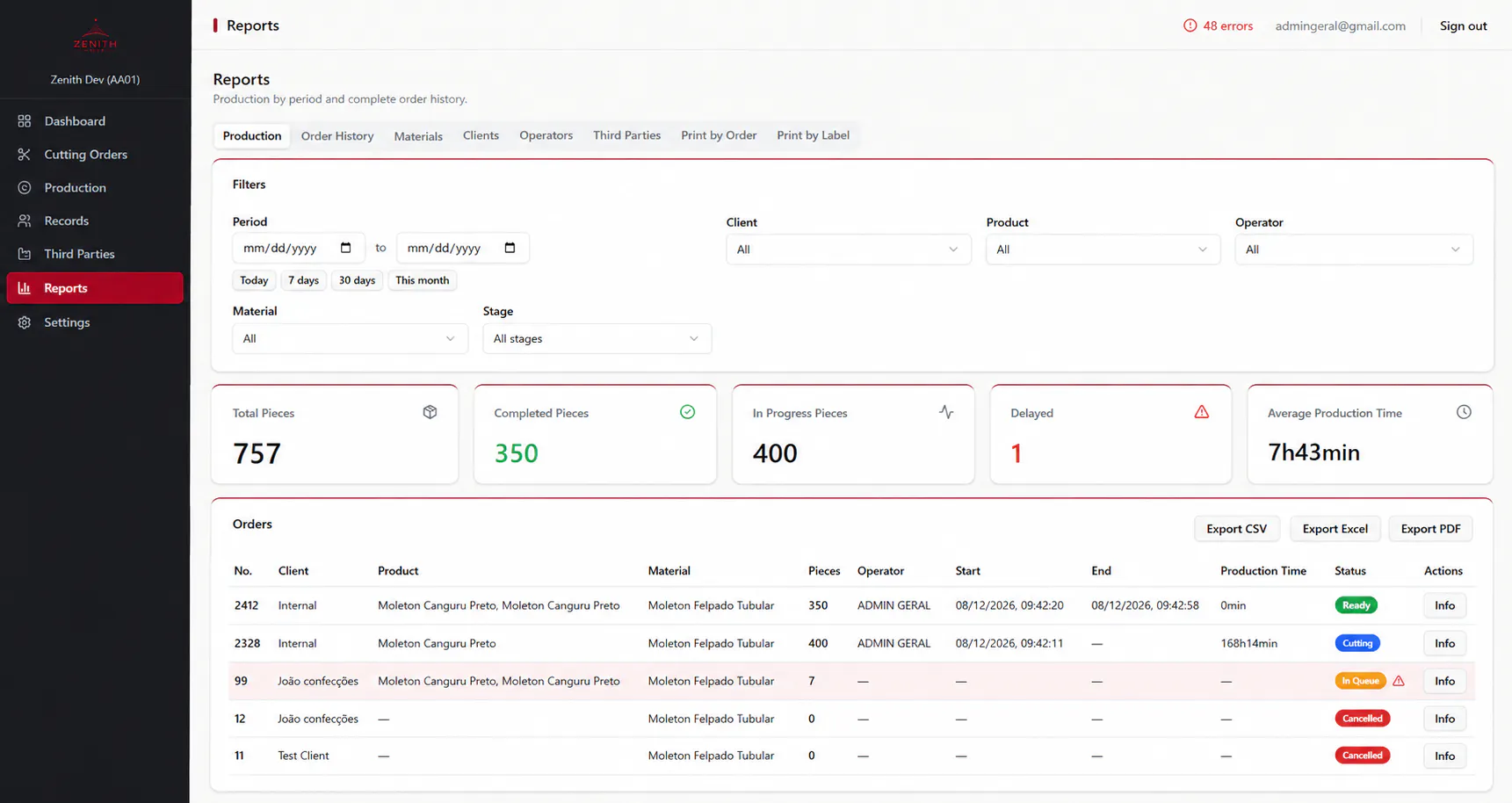This screenshot has height=803, width=1512.
Task: Click the This month period shortcut
Action: (422, 280)
